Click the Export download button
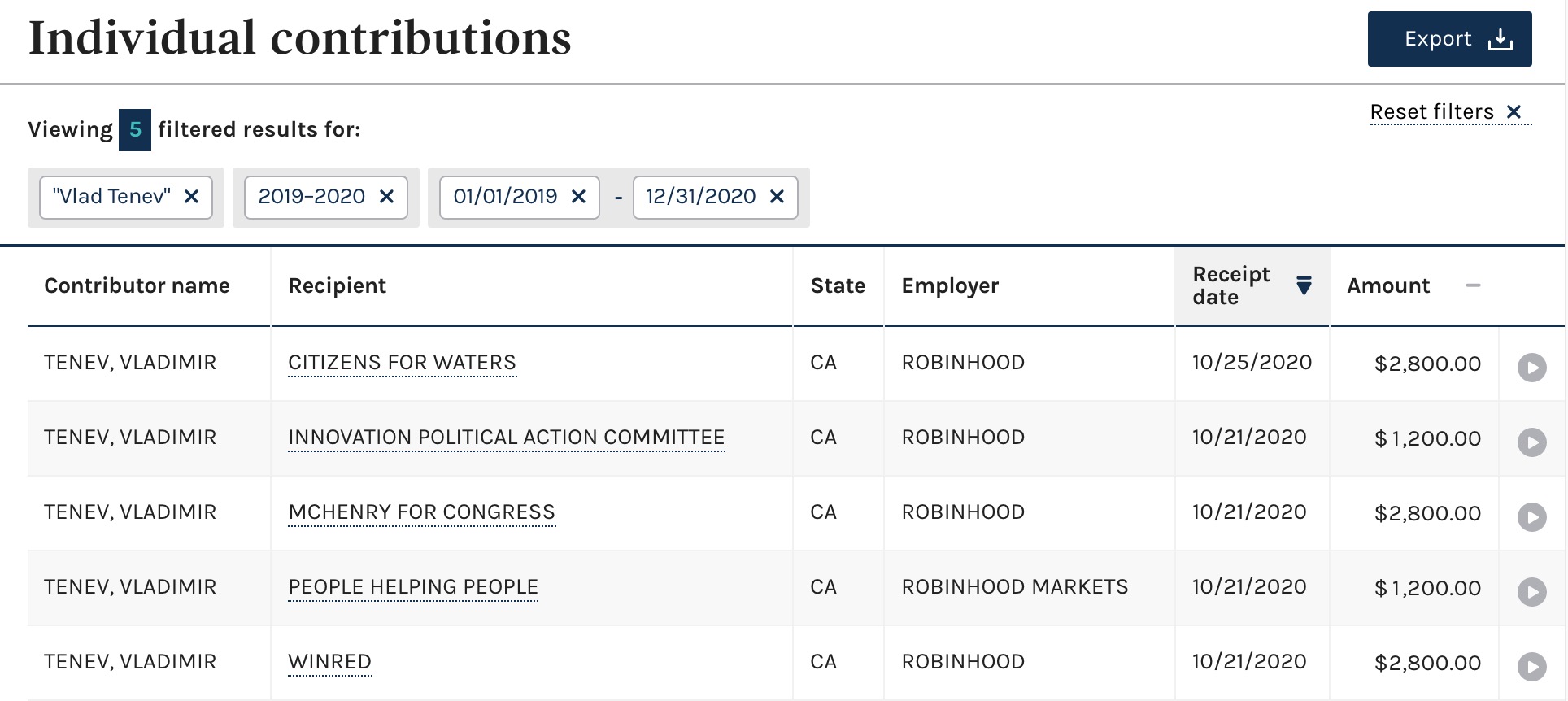Screen dimensions: 1568x701 tap(1449, 39)
